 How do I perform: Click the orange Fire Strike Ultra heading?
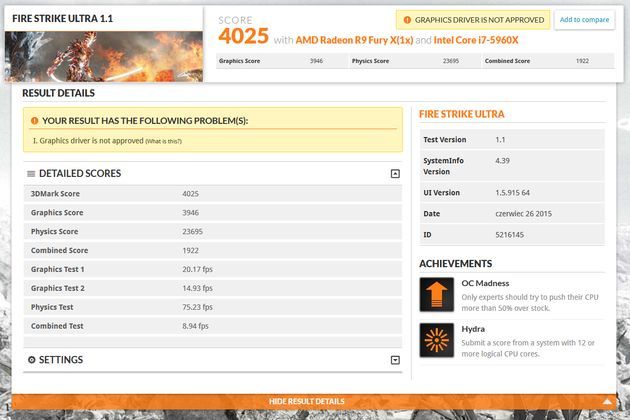(x=462, y=114)
